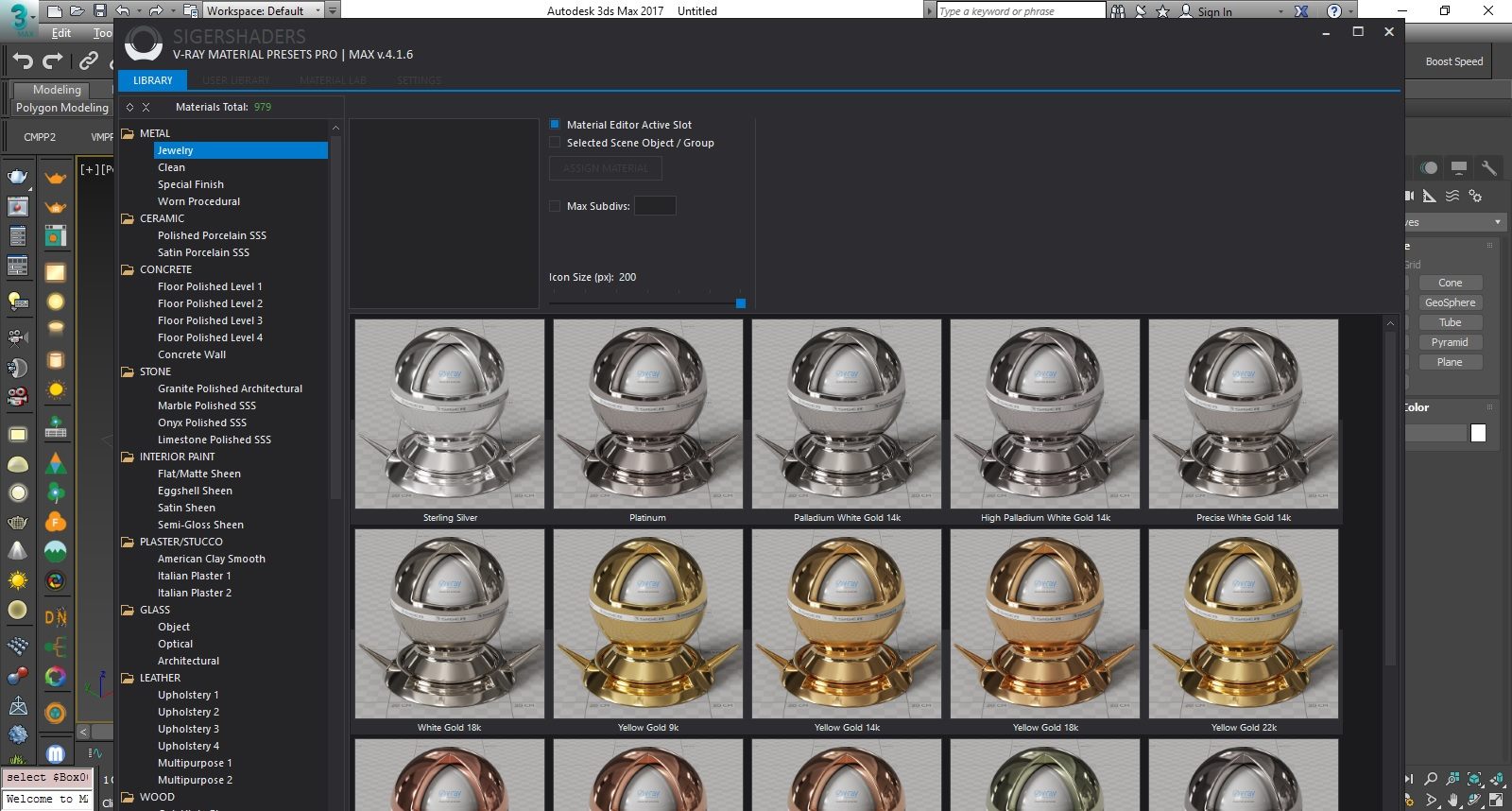Open the Communication Center satellite icon
Image resolution: width=1512 pixels, height=811 pixels.
click(x=1141, y=11)
